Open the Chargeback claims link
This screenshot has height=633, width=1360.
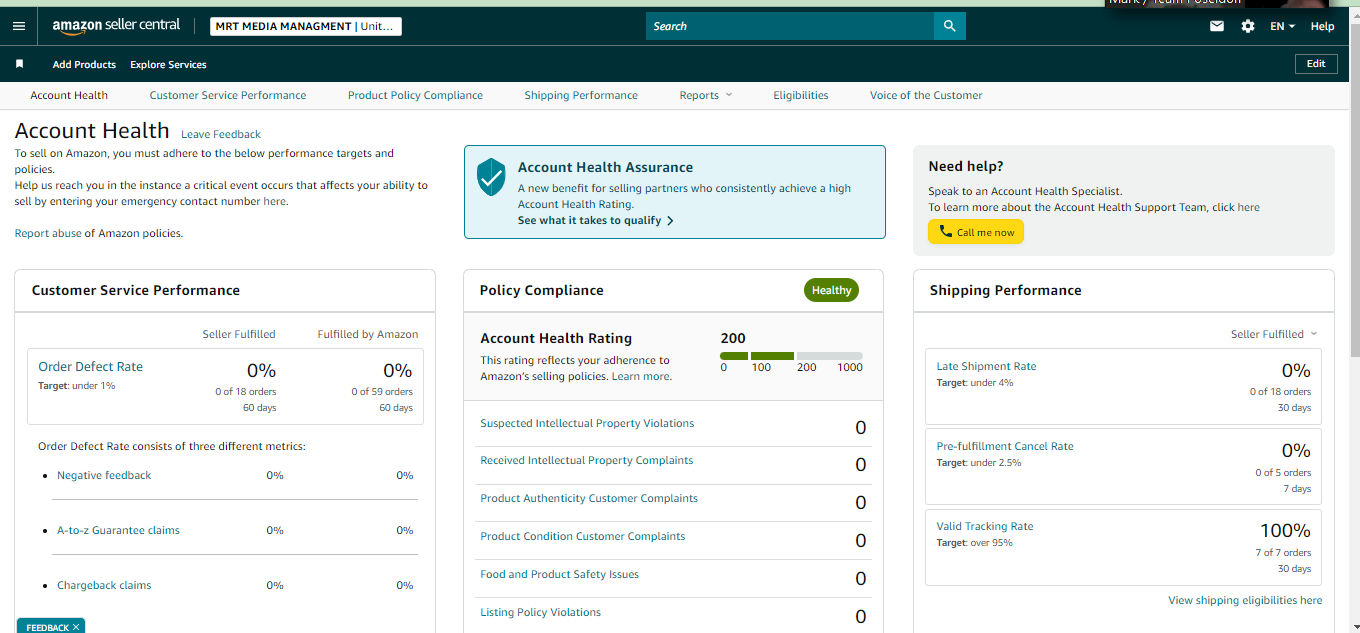click(104, 585)
